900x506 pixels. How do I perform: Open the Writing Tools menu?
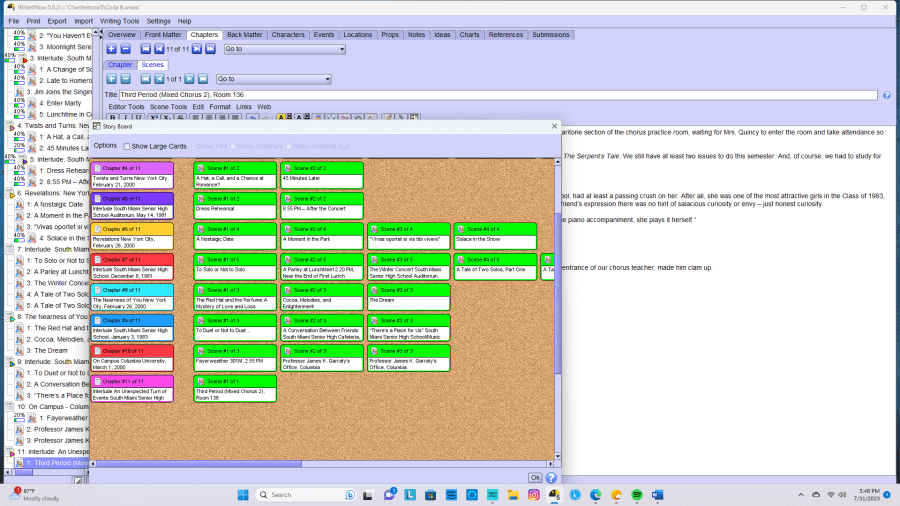tap(119, 21)
